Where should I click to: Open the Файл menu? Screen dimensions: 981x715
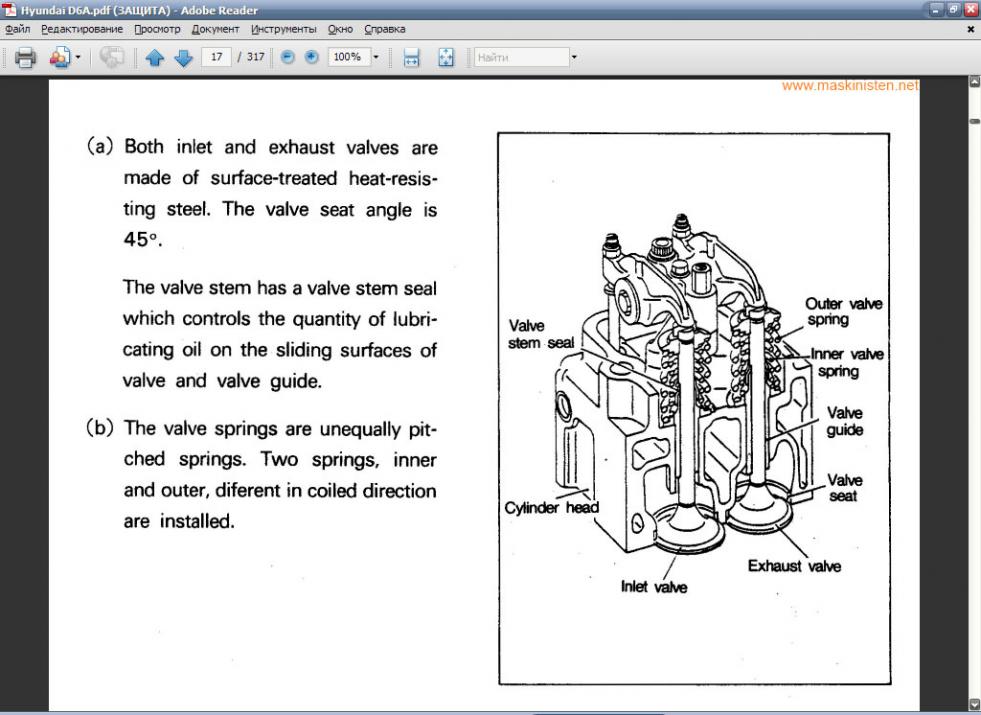point(18,29)
